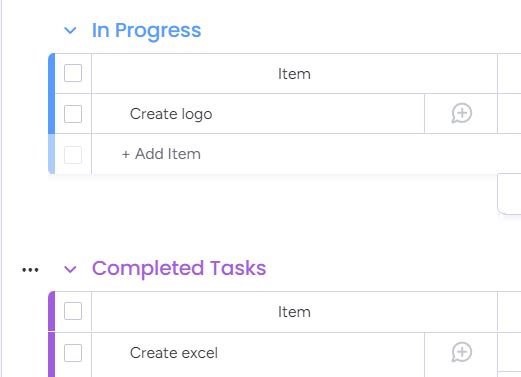521x377 pixels.
Task: Click the Completed Tasks group title
Action: pos(179,268)
